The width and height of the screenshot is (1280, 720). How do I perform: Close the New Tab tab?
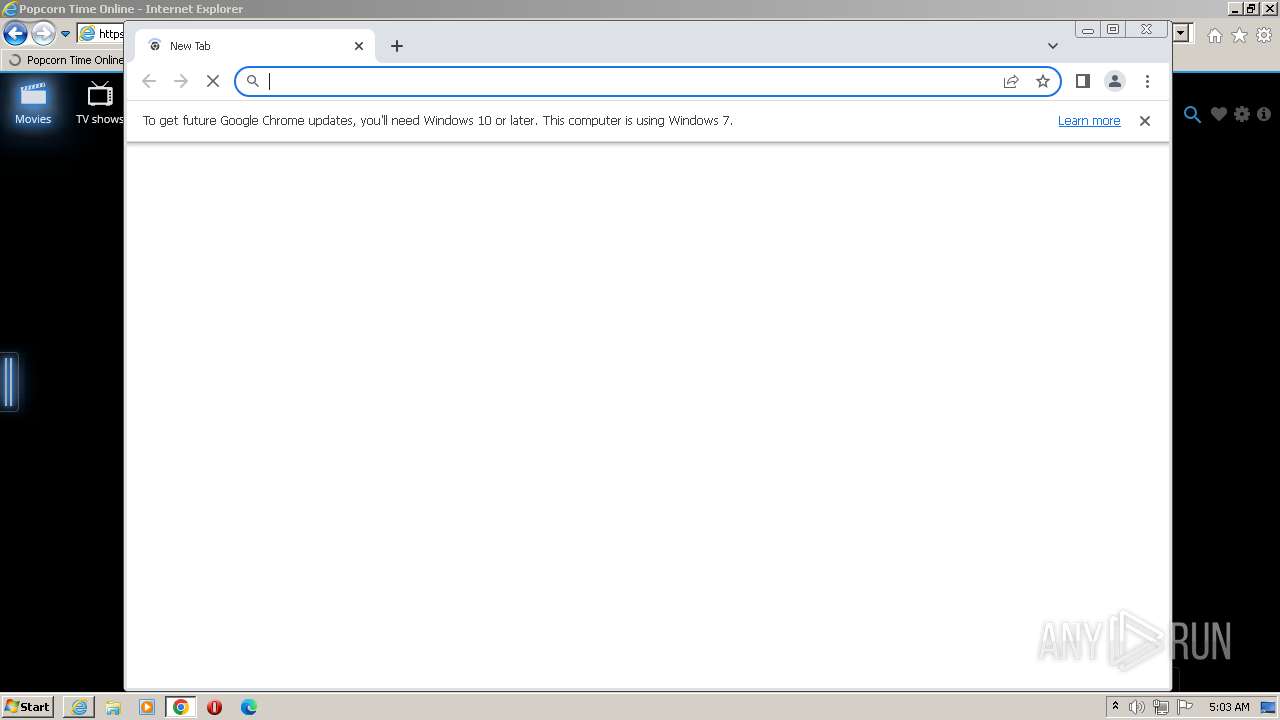coord(359,46)
